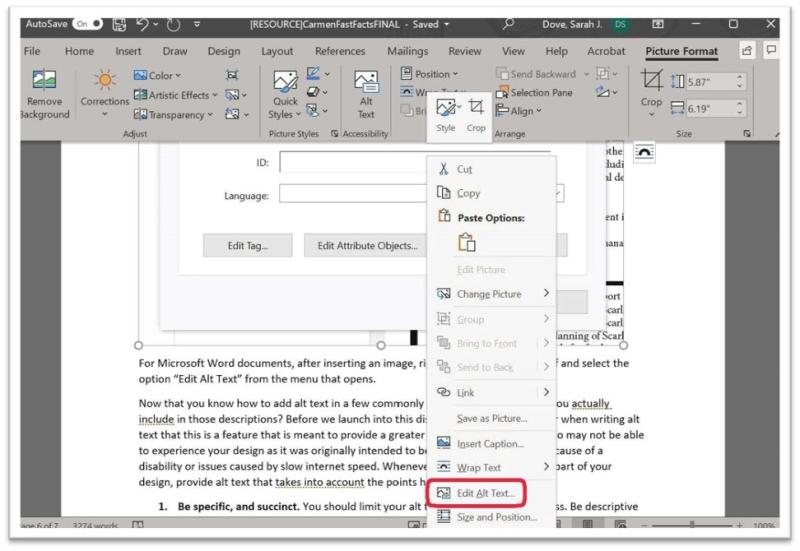This screenshot has width=800, height=551.
Task: Choose Insert Caption from menu
Action: point(492,443)
